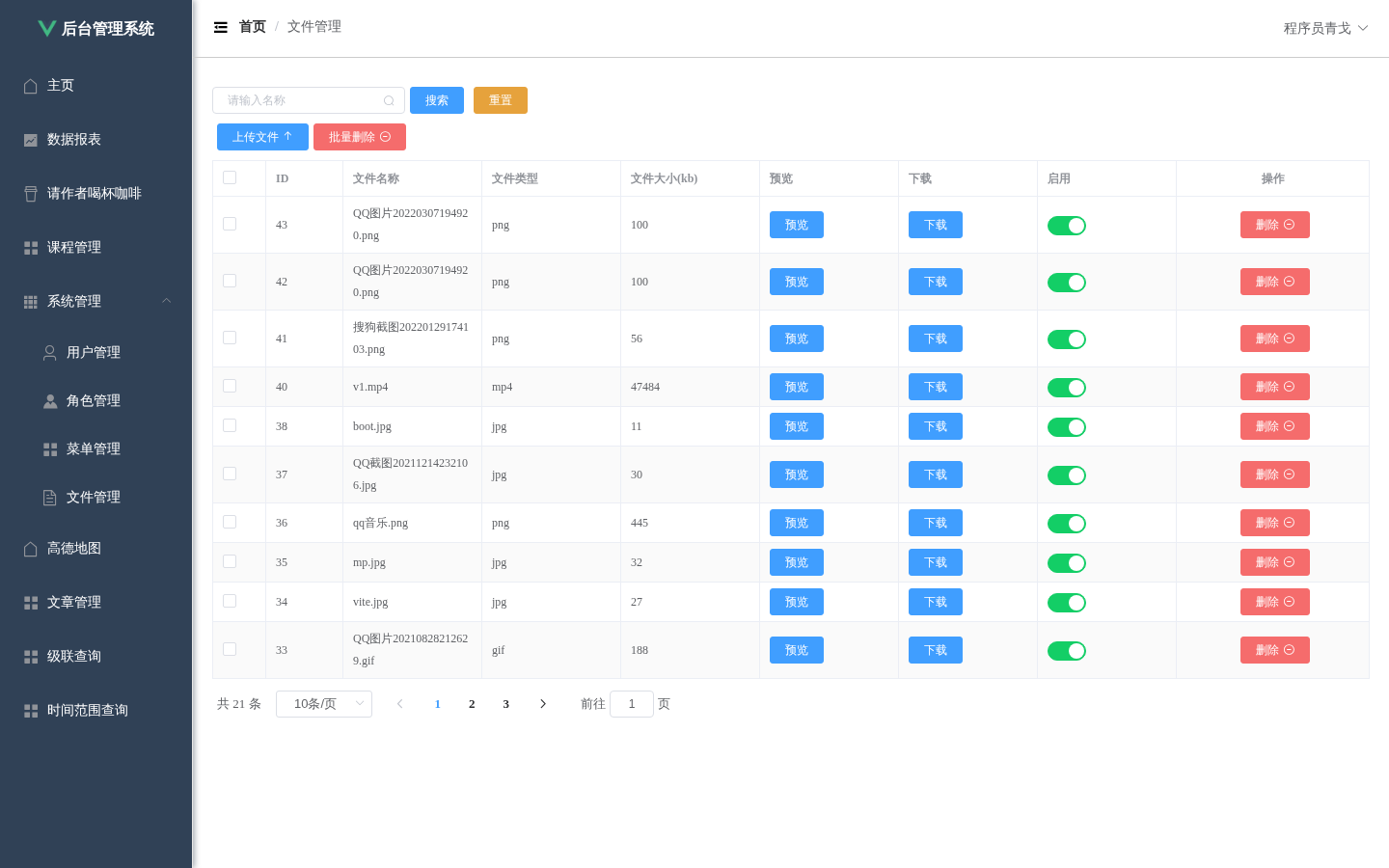This screenshot has height=868, width=1389.
Task: Go to page 2 in pagination
Action: coord(472,704)
